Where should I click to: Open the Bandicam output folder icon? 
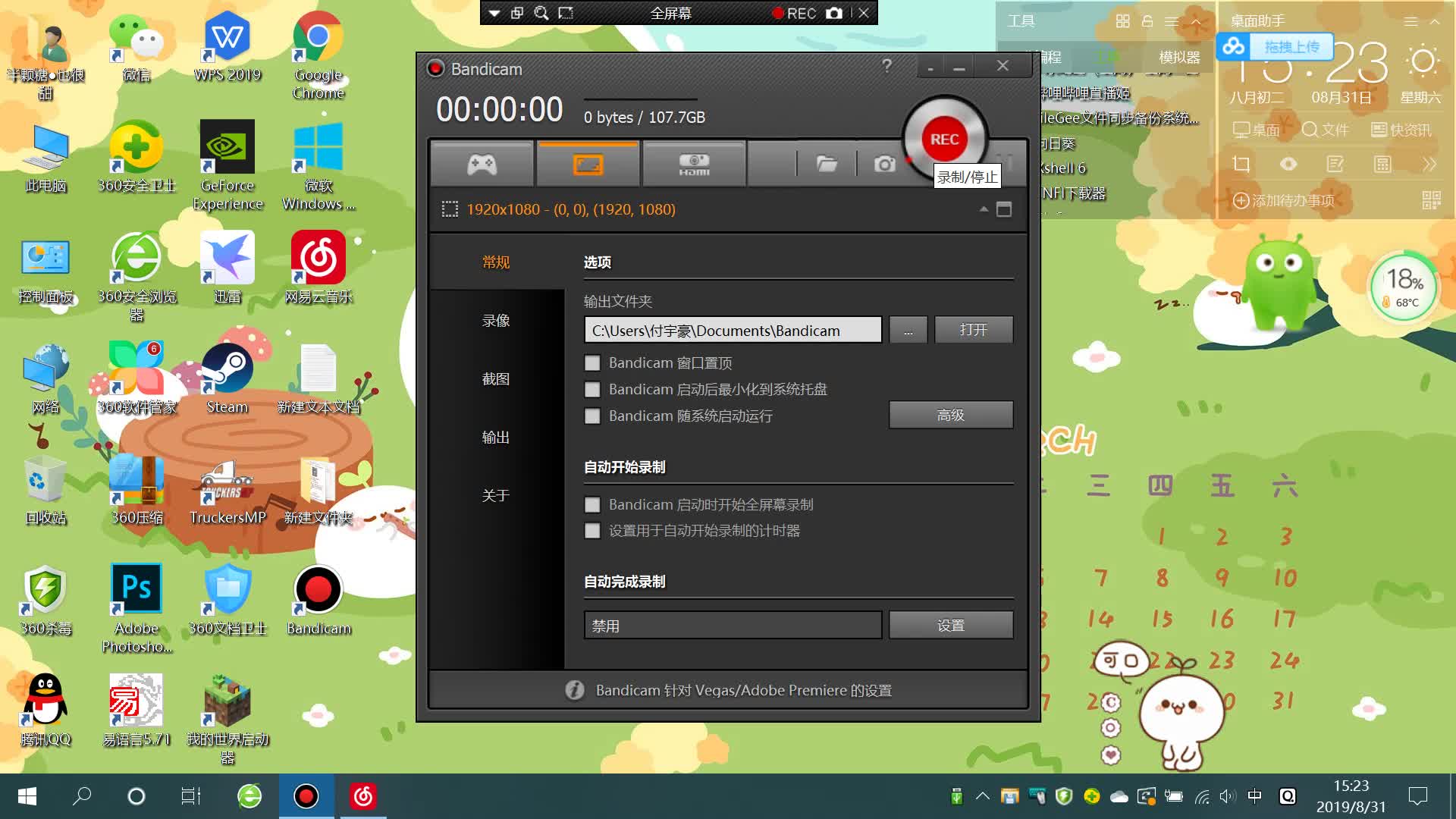[x=827, y=164]
